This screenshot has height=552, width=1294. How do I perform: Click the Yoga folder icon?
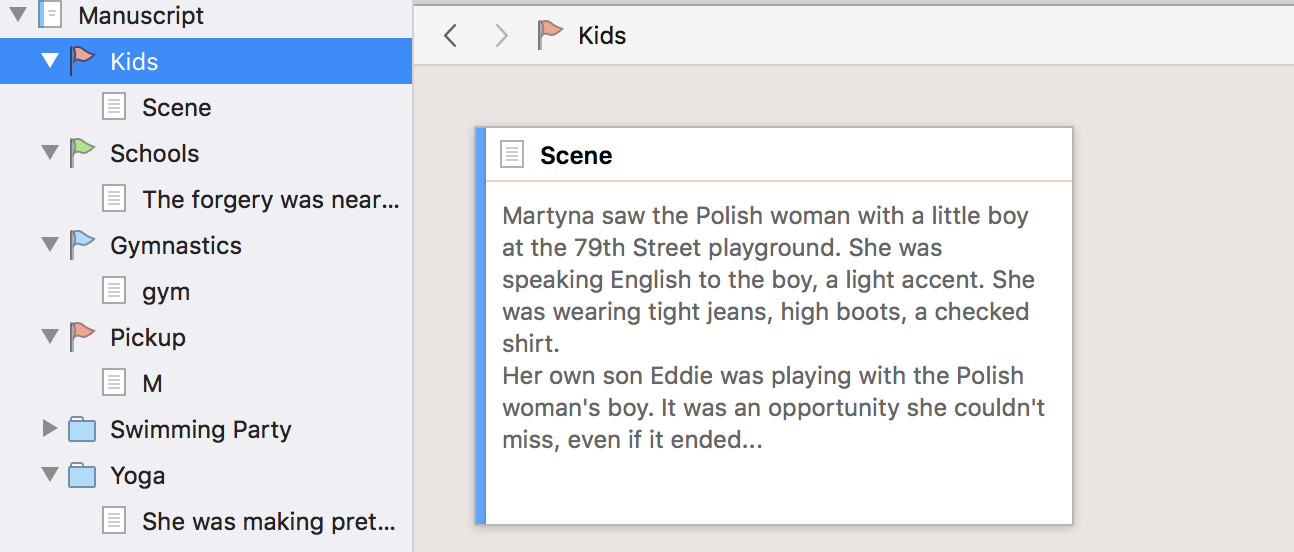click(x=82, y=476)
